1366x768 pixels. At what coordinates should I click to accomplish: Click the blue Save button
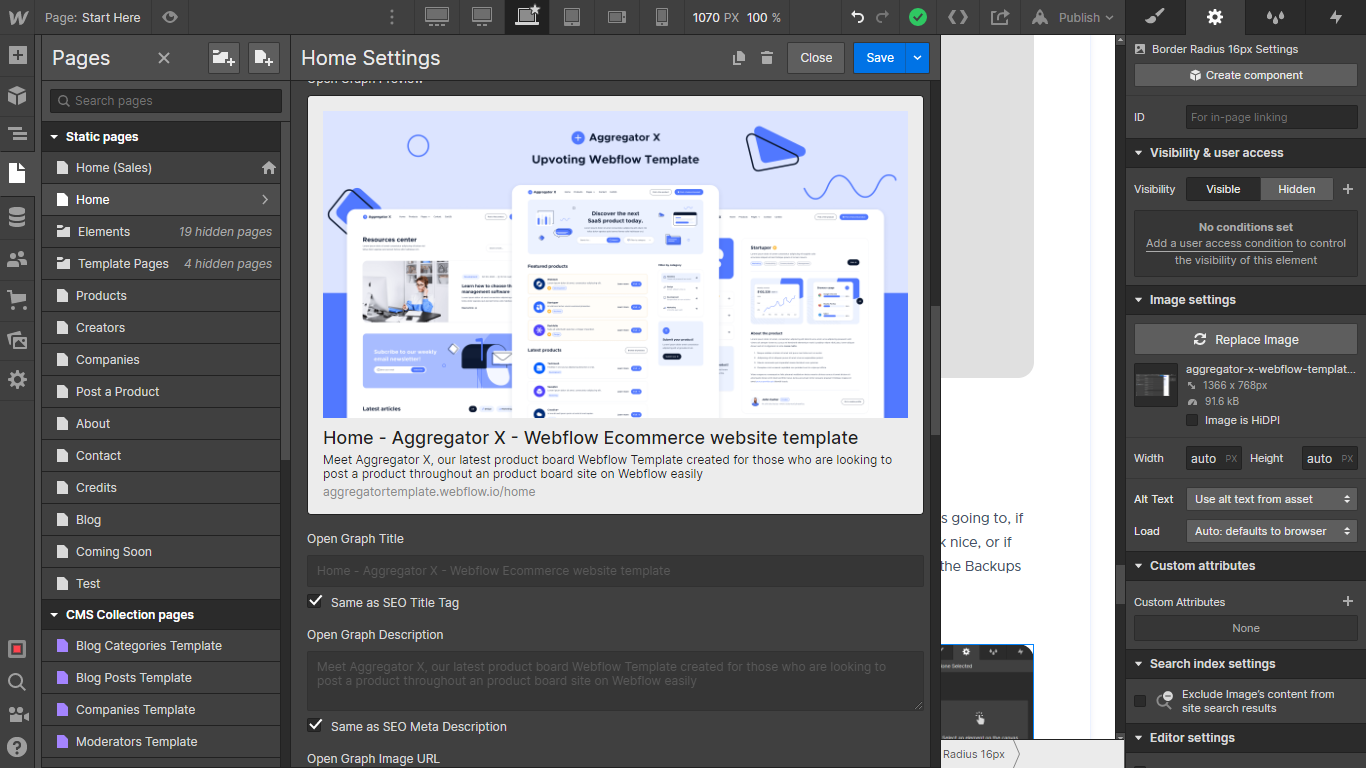pyautogui.click(x=880, y=58)
